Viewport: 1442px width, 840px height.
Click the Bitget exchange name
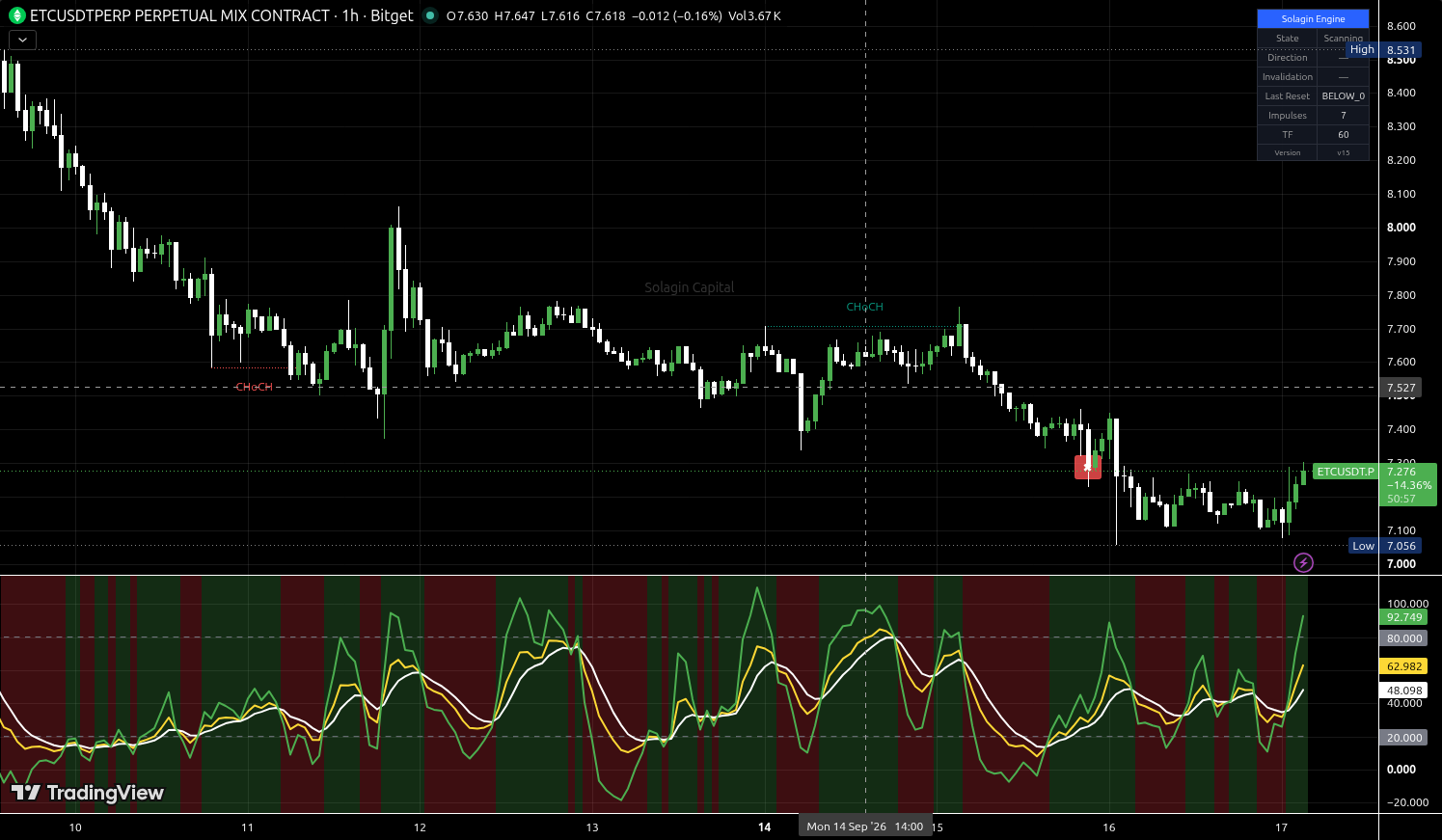(x=392, y=15)
